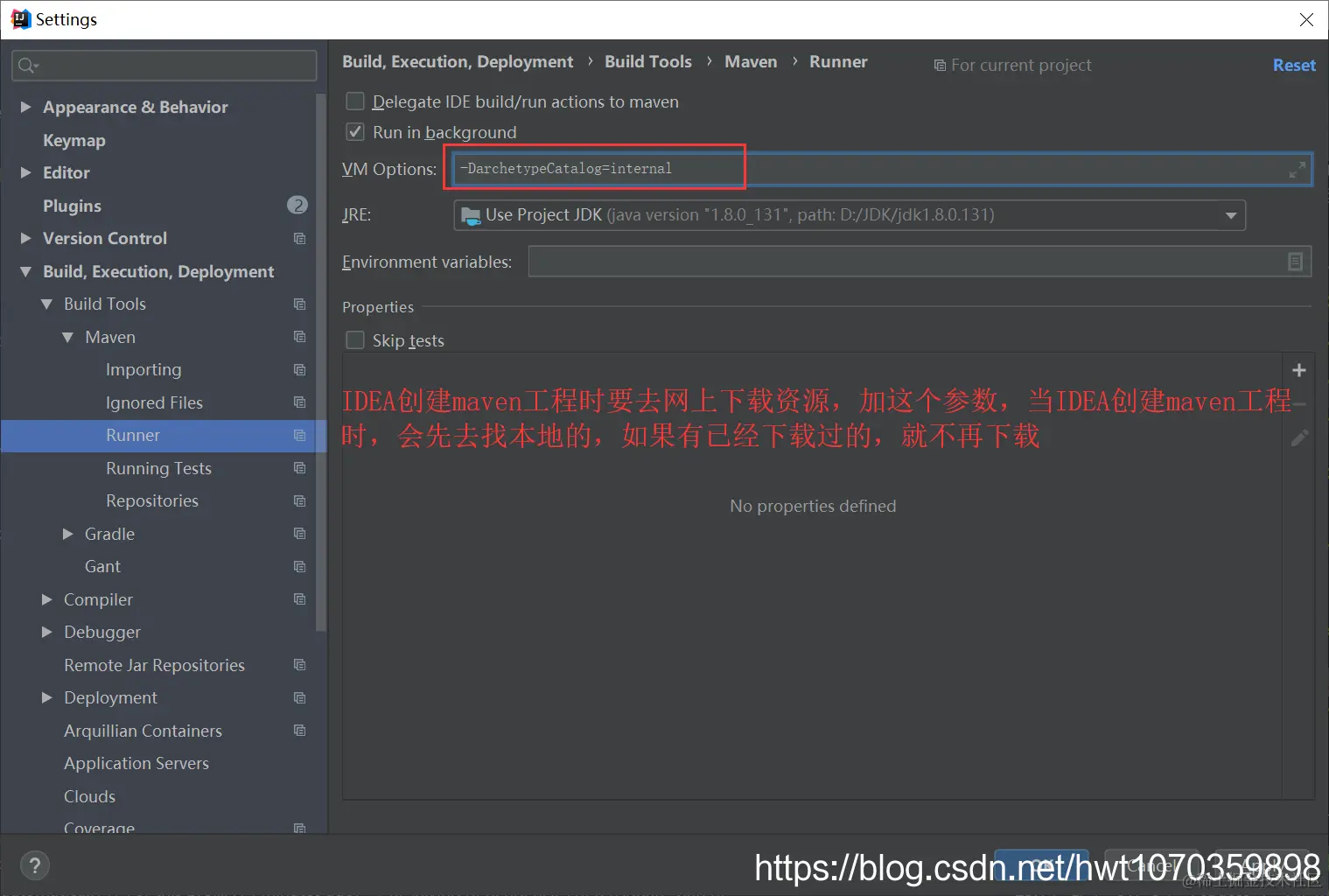Click project-level icon beside Version Control
1329x896 pixels.
[299, 239]
